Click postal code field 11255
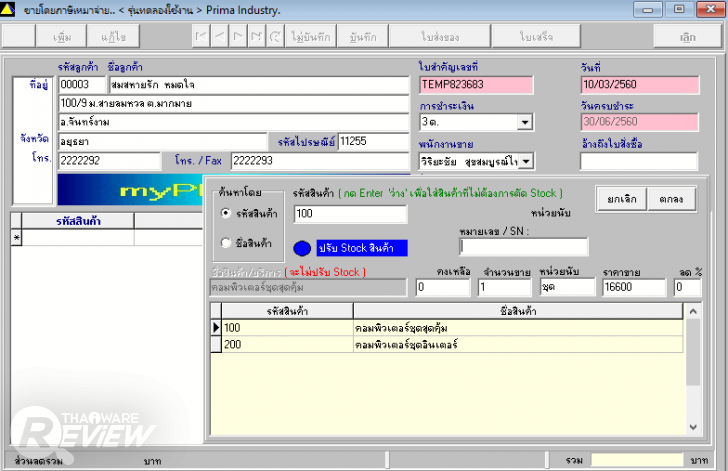Screen dimensions: 728x471 (x=373, y=141)
